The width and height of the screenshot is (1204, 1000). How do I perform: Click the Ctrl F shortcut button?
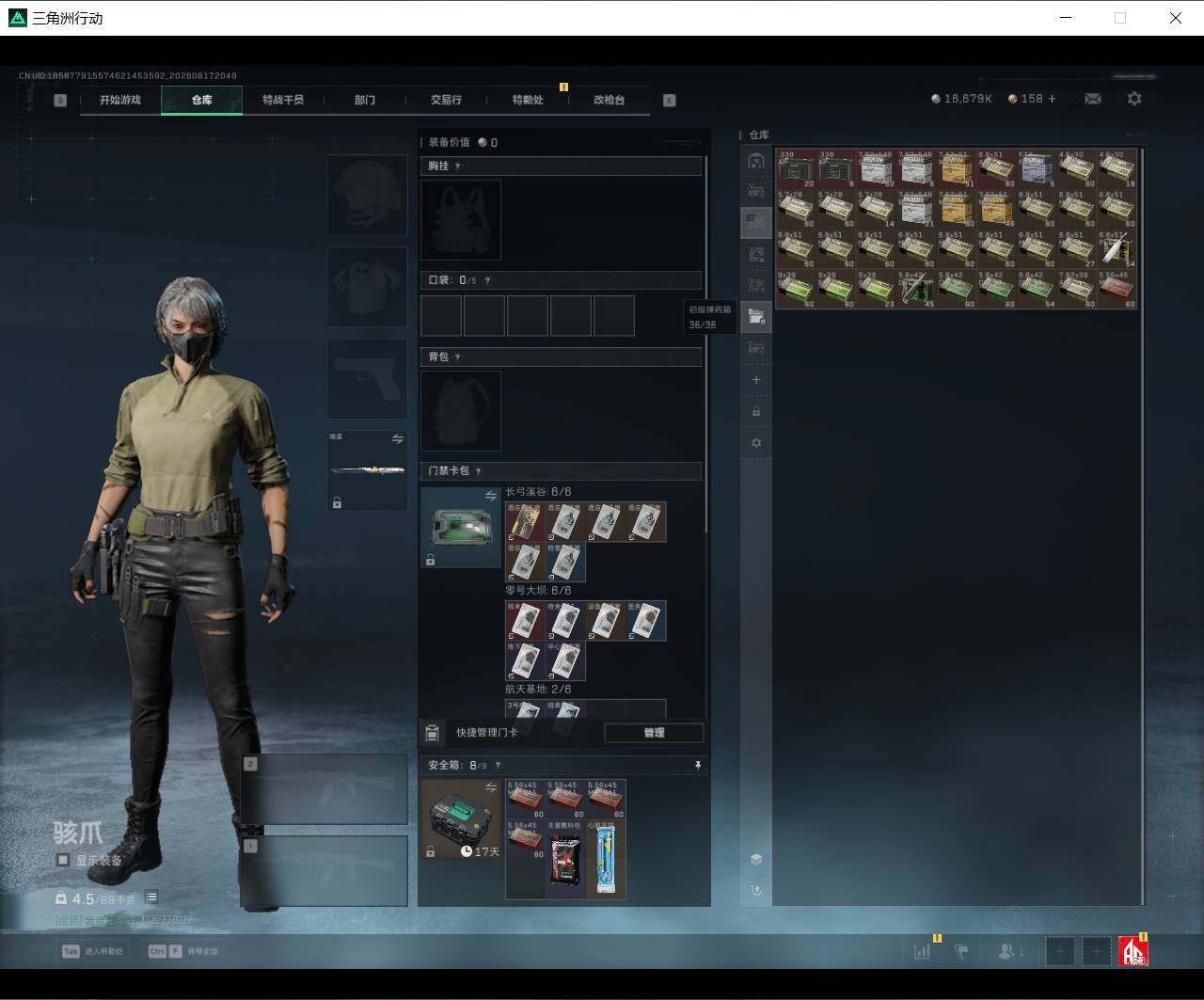tap(182, 951)
